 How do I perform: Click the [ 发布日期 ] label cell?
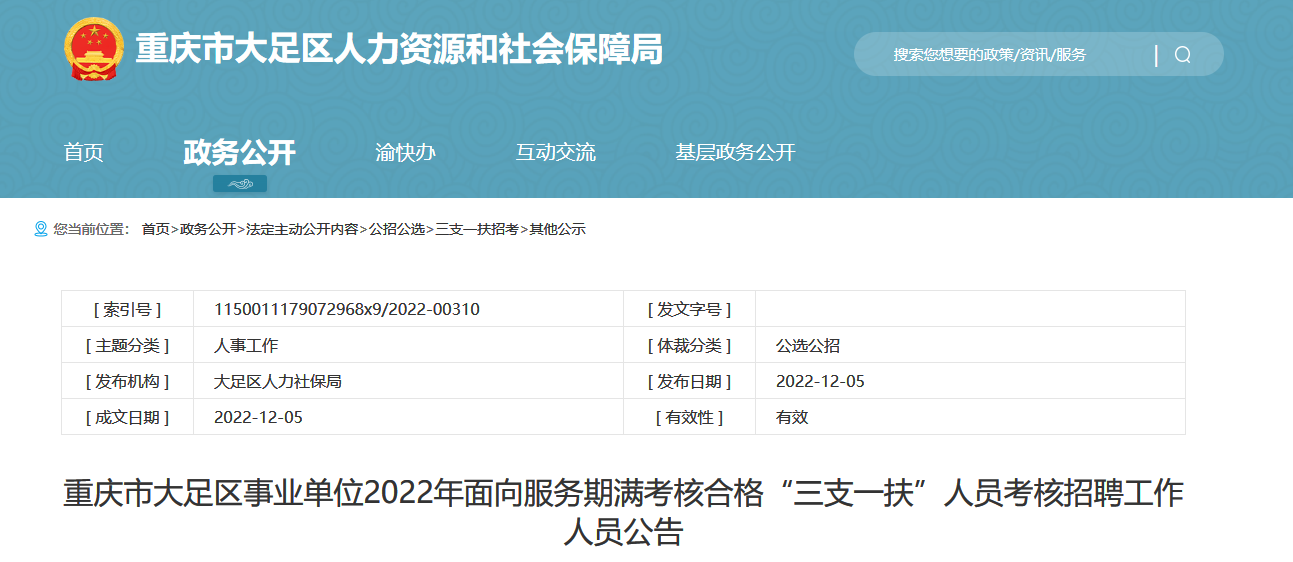[x=690, y=381]
